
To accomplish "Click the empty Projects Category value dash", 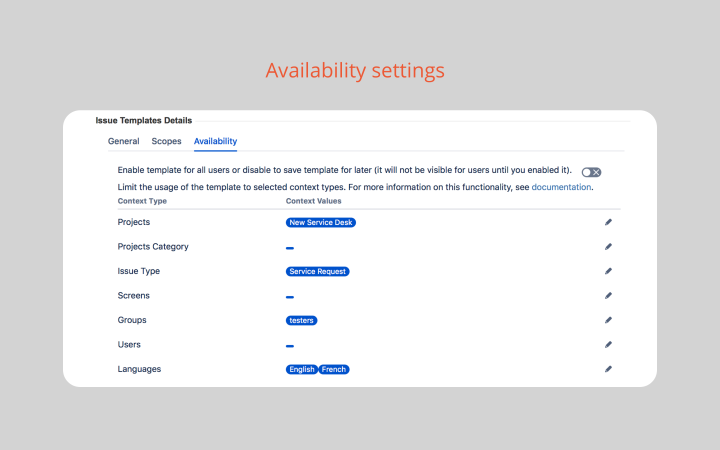I will (x=289, y=247).
